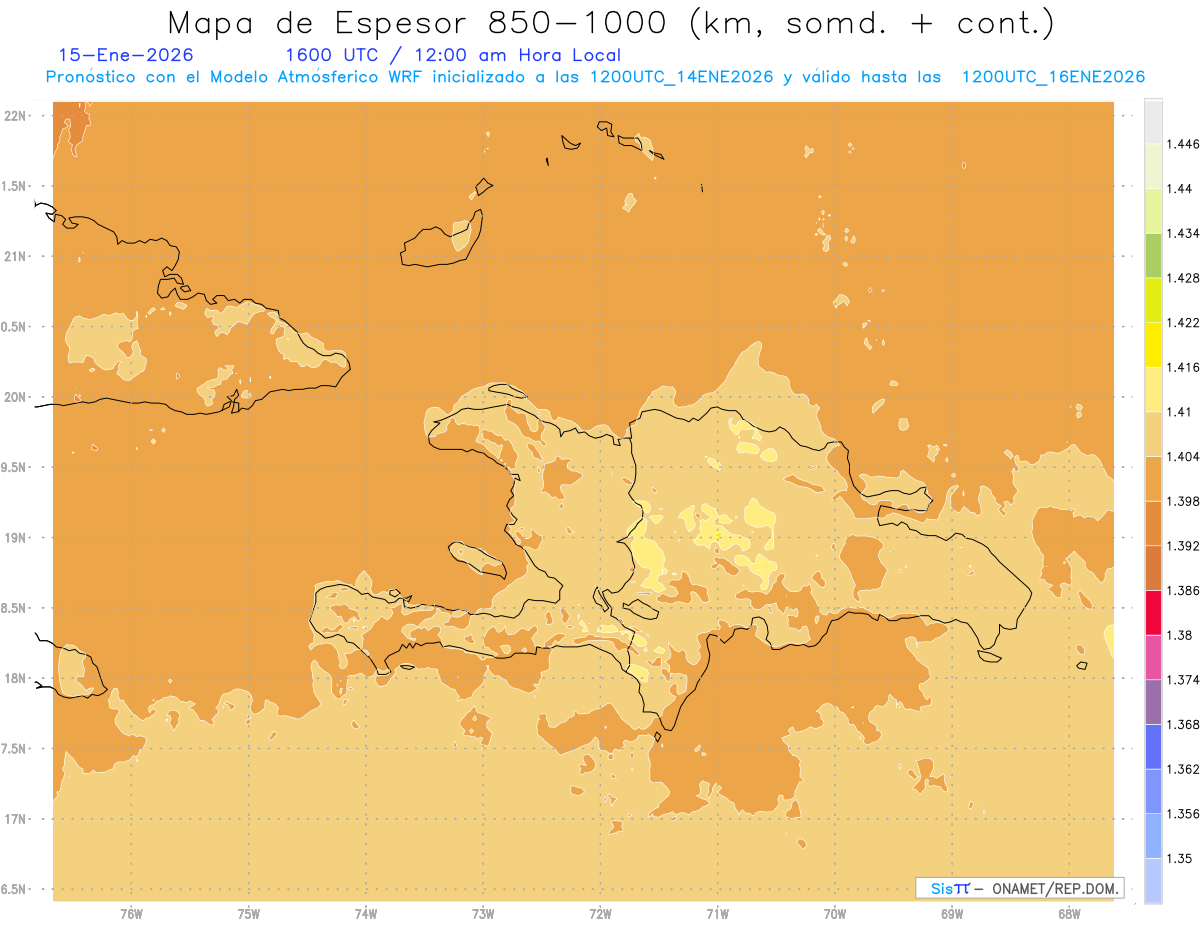This screenshot has height=927, width=1200.
Task: Click the longitude label '69W'
Action: click(x=952, y=913)
